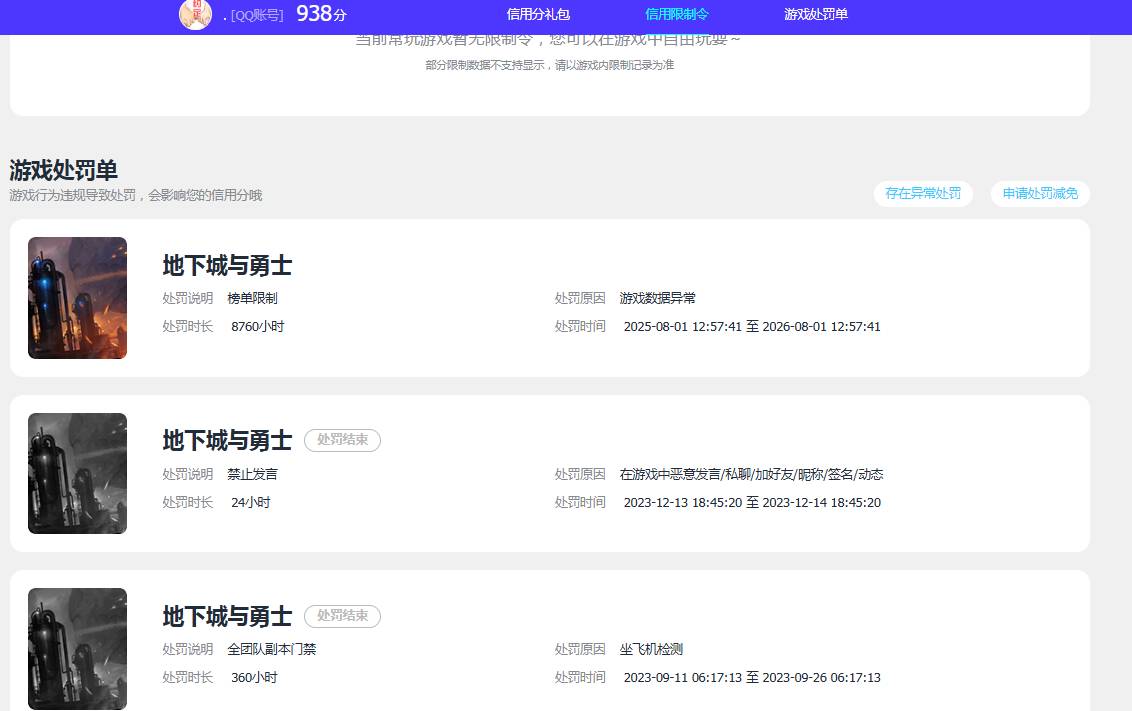Click the 8760小时 penalty duration text

click(x=257, y=326)
